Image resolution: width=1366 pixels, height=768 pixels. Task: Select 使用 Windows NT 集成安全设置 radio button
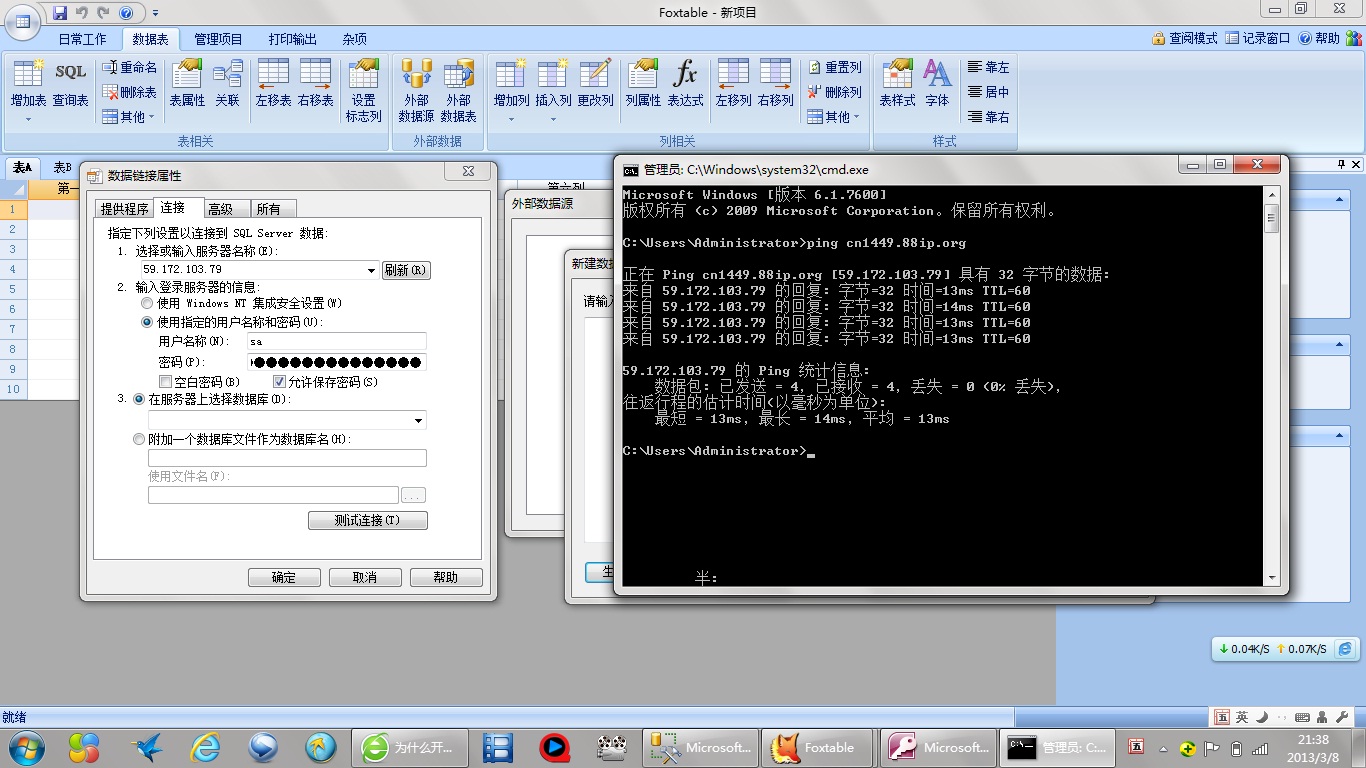(147, 303)
